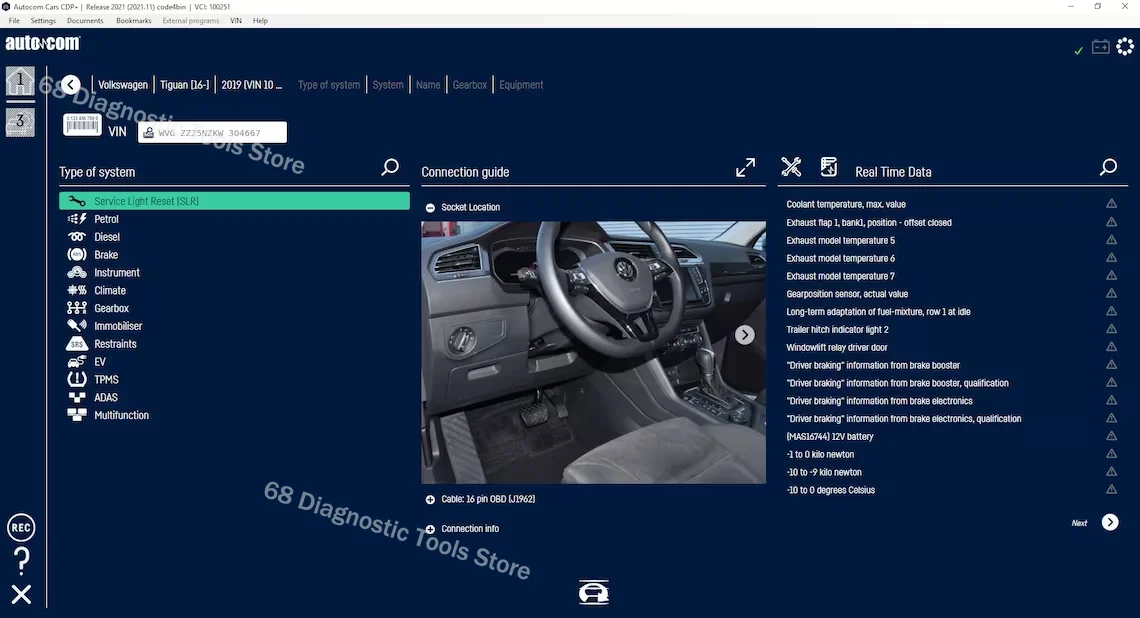Viewport: 1140px width, 618px height.
Task: Select Exhaust model temperature 7
Action: (x=840, y=276)
